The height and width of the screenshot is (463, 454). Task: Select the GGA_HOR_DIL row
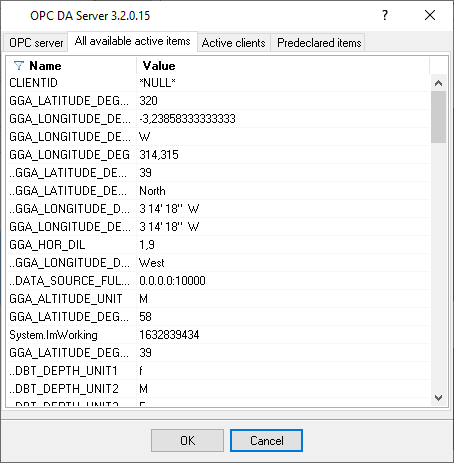[219, 245]
